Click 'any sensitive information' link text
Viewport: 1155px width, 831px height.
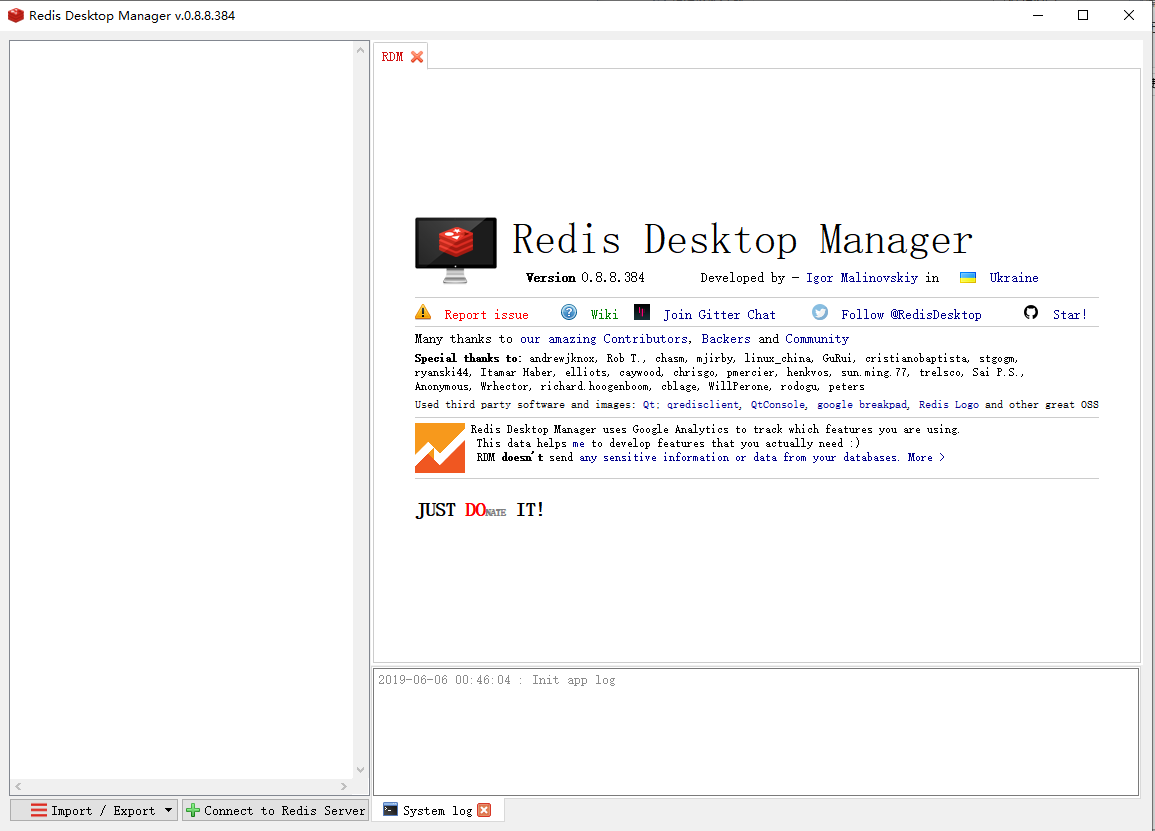click(x=653, y=457)
